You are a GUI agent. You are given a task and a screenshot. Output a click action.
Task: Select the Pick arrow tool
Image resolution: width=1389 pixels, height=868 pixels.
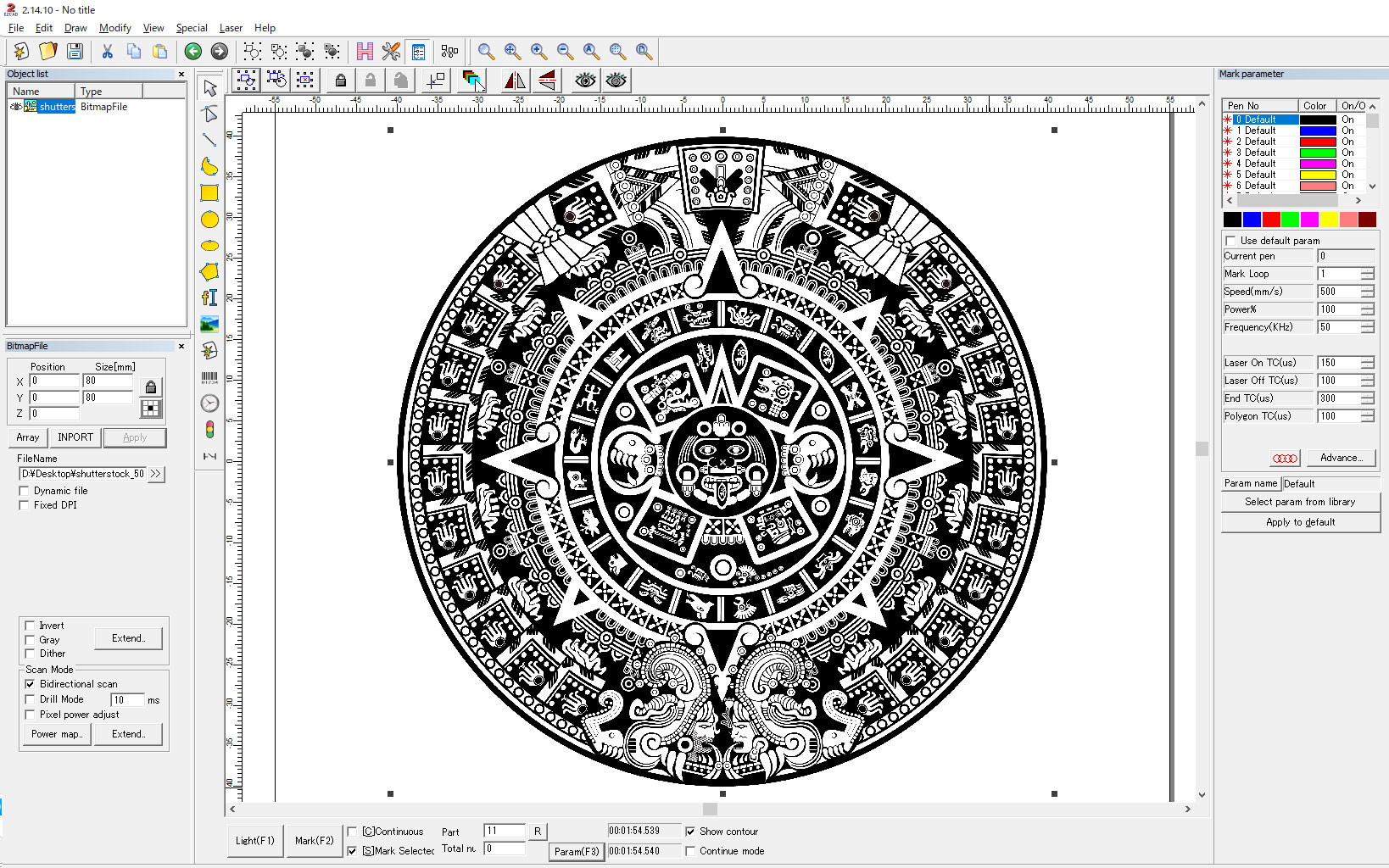(x=209, y=88)
